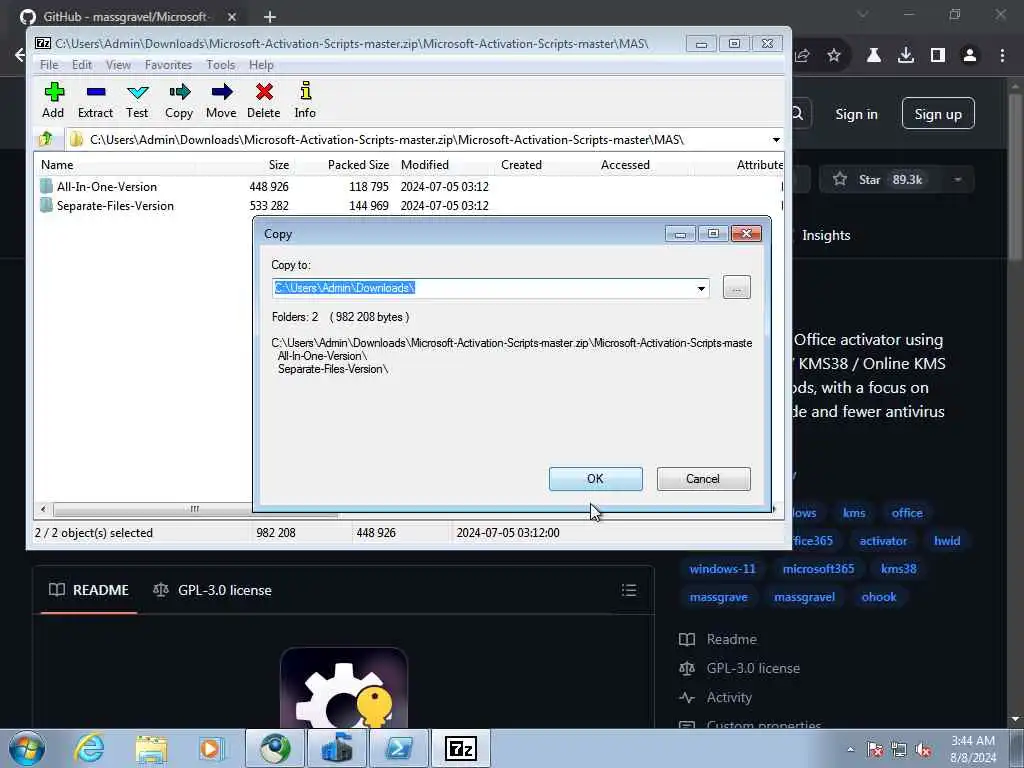Open the Insights tab on GitHub

click(826, 236)
